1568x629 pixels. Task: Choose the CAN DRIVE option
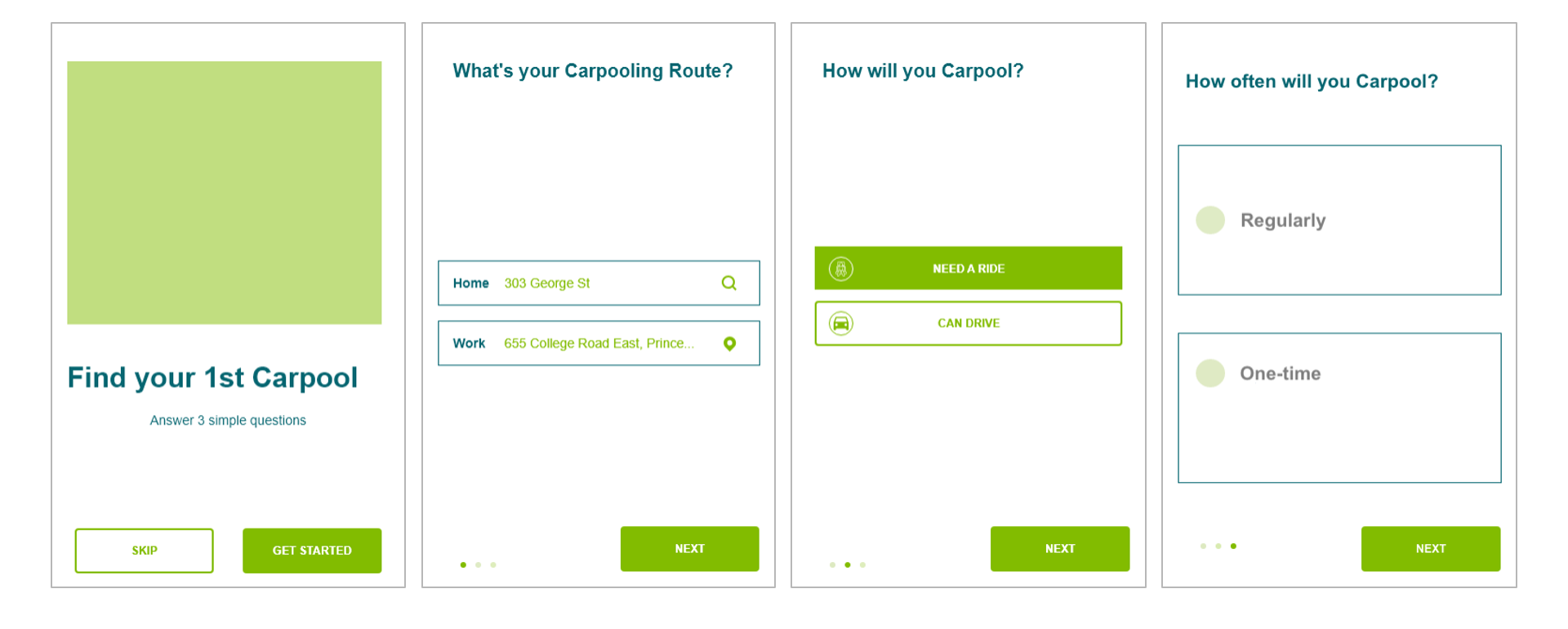pos(969,323)
